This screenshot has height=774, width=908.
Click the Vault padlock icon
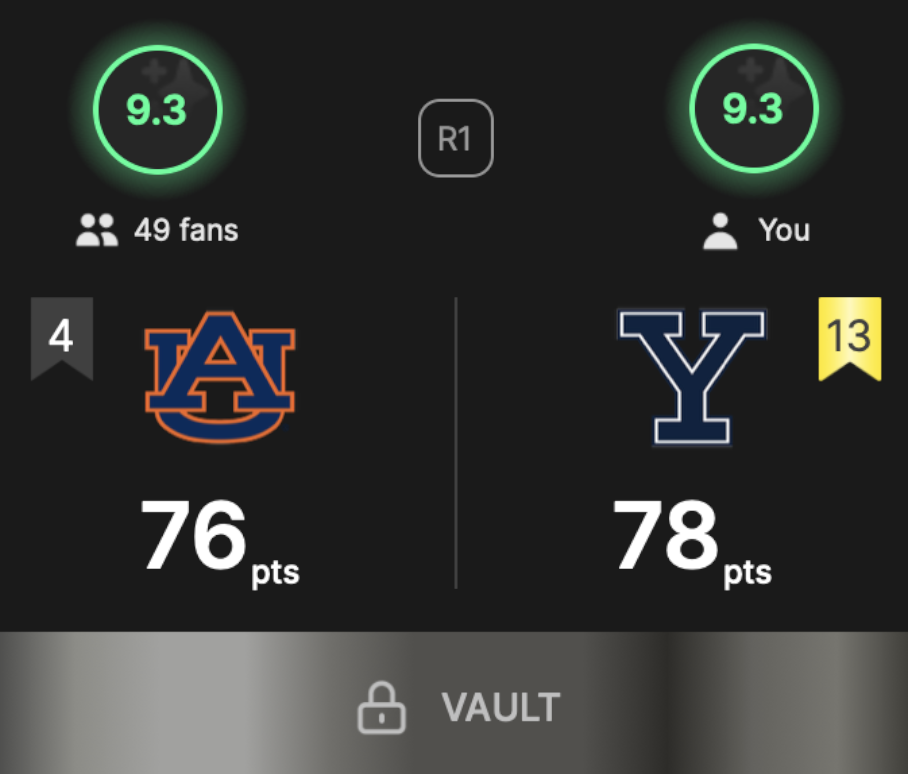382,708
